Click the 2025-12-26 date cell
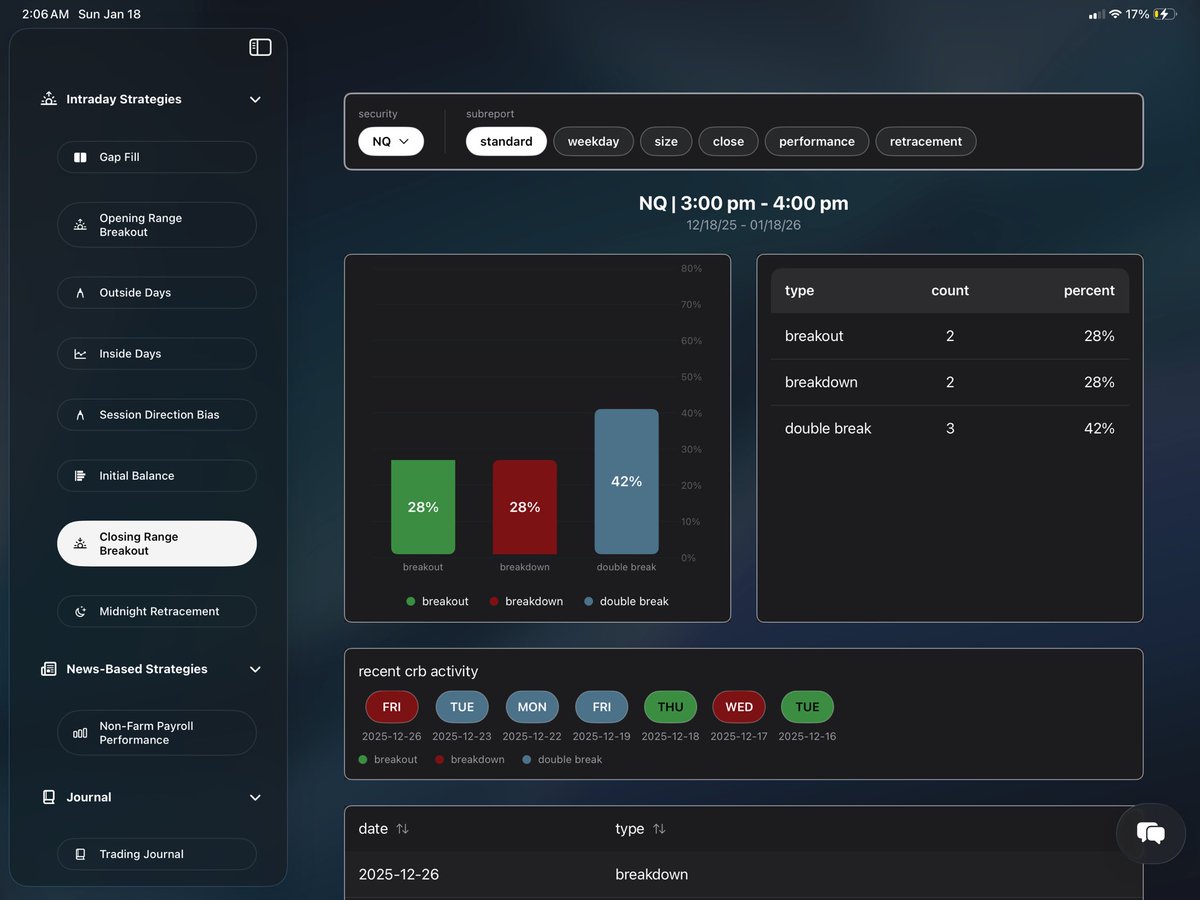1200x900 pixels. [399, 874]
